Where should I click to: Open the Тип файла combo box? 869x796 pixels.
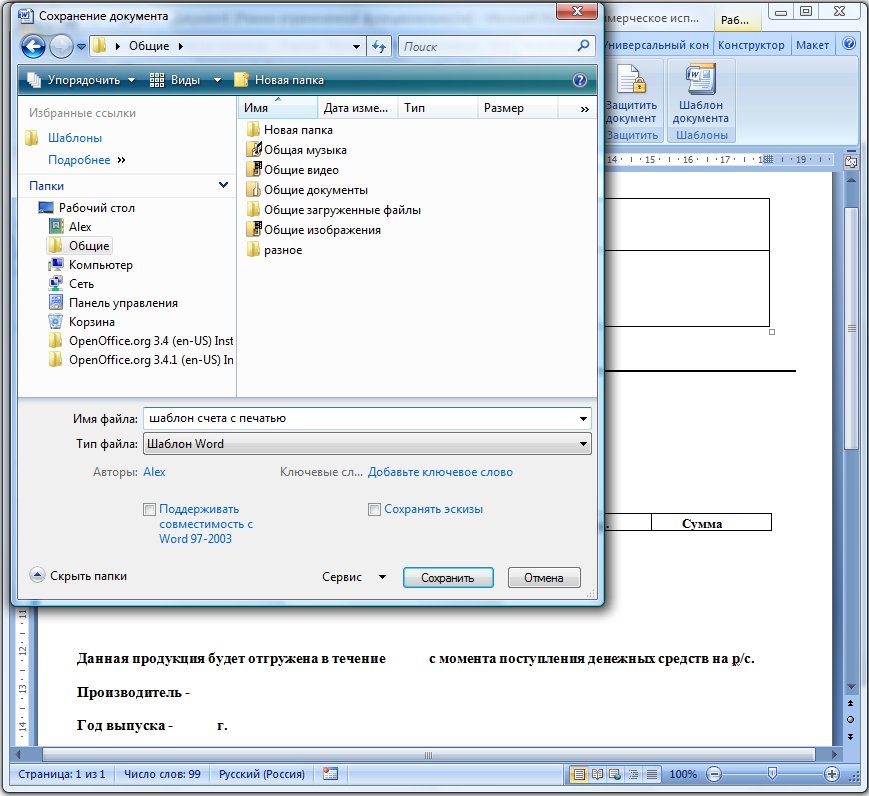(x=367, y=444)
